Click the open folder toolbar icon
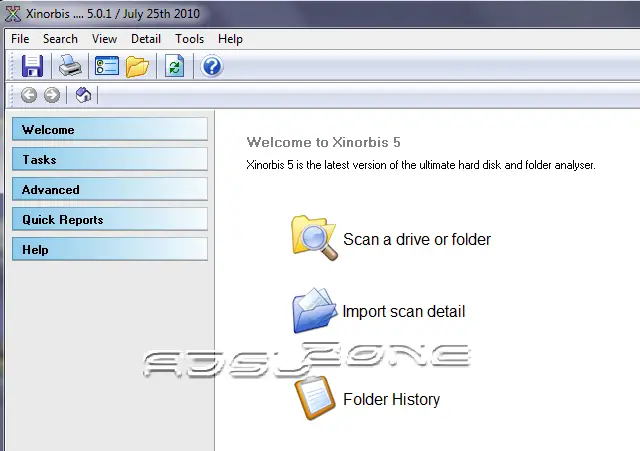 click(x=137, y=67)
